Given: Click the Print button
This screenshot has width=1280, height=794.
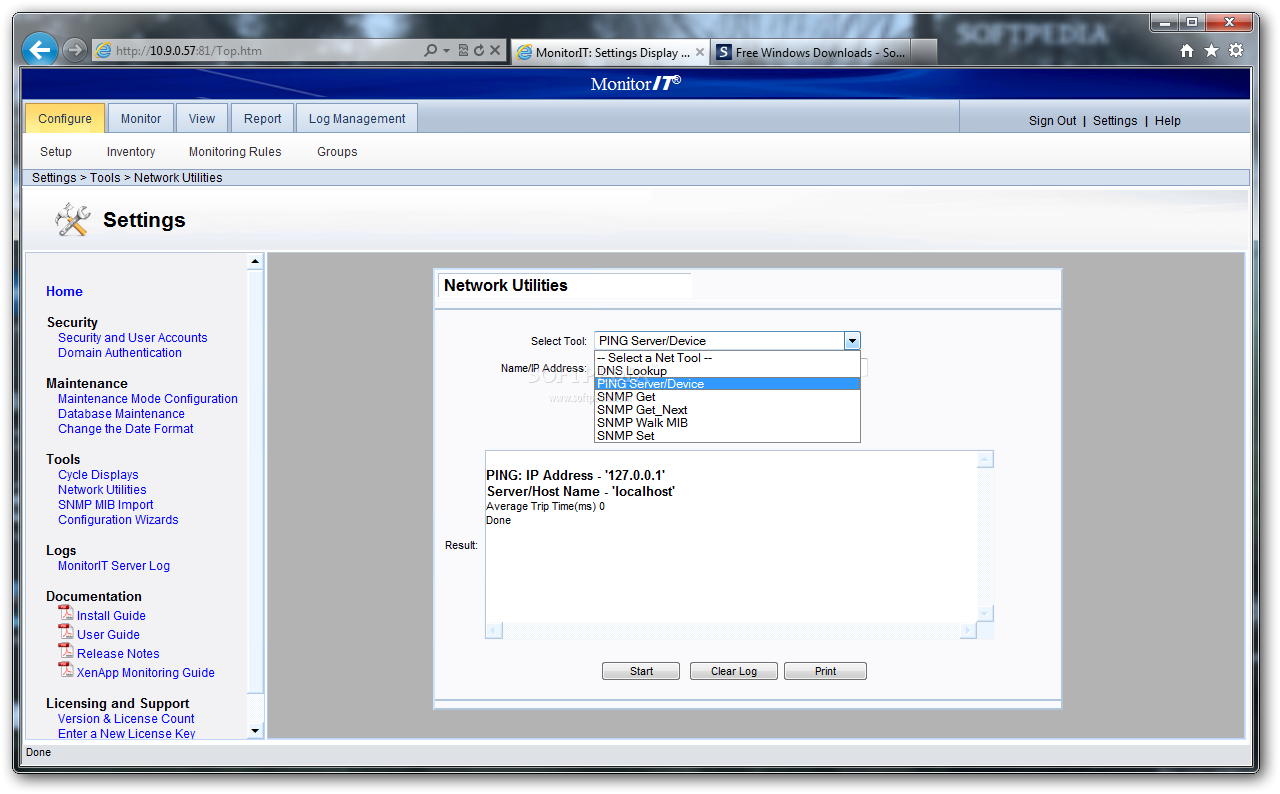Looking at the screenshot, I should click(x=825, y=671).
